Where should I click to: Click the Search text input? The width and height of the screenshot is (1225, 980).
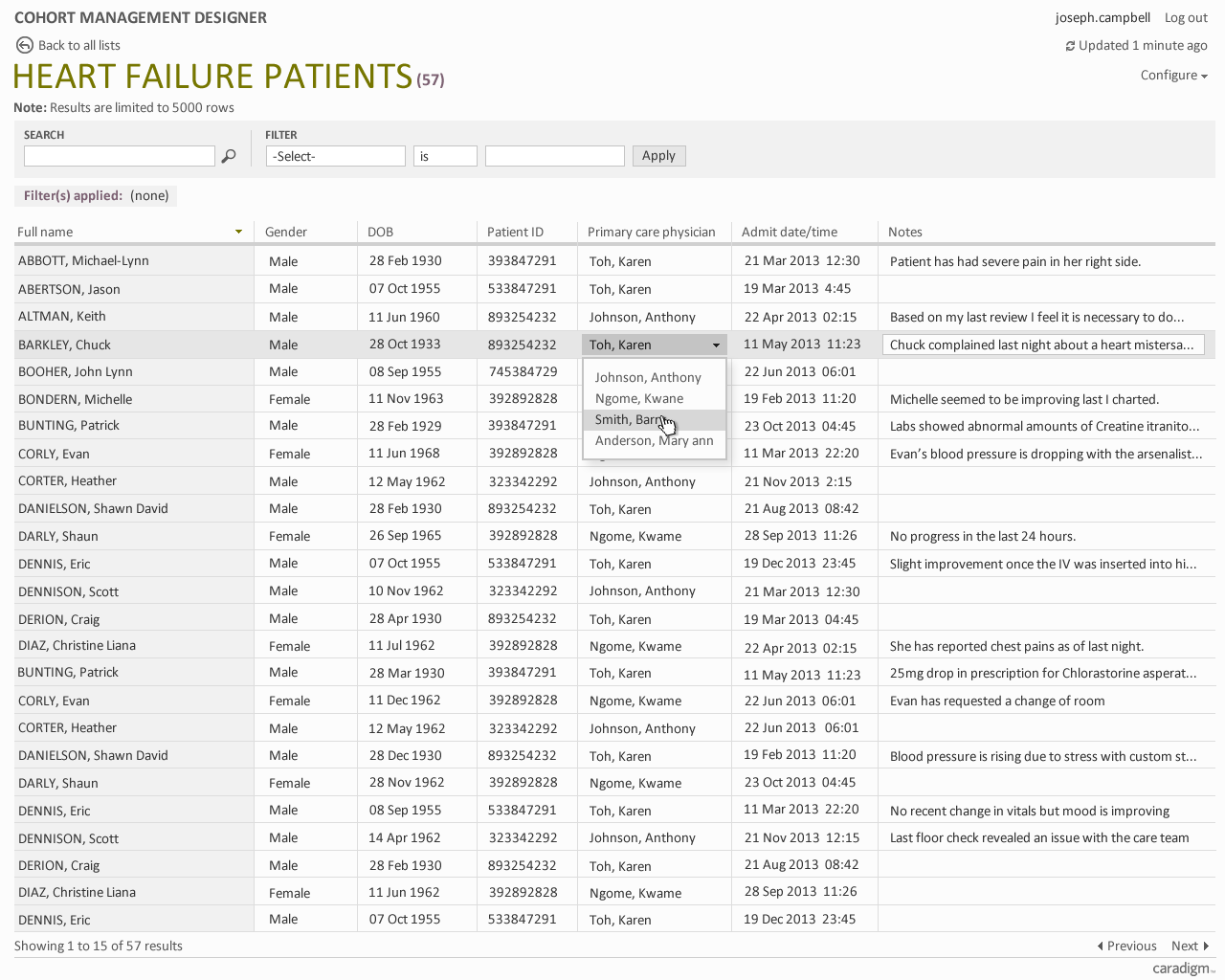[x=120, y=156]
